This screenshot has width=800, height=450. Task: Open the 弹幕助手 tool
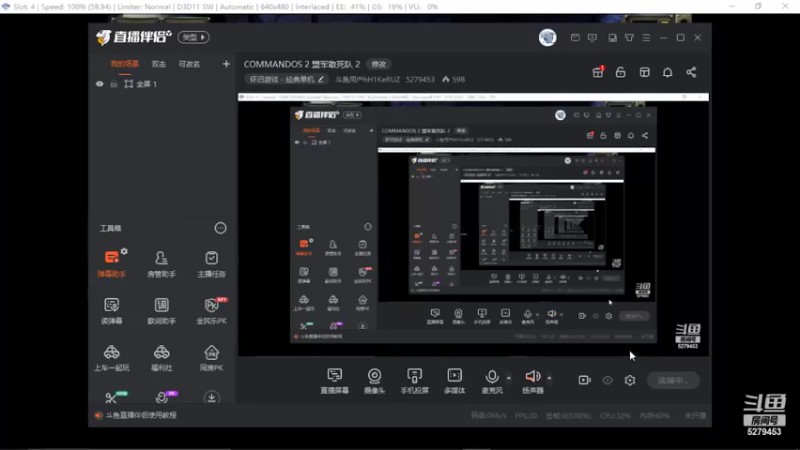[x=112, y=263]
